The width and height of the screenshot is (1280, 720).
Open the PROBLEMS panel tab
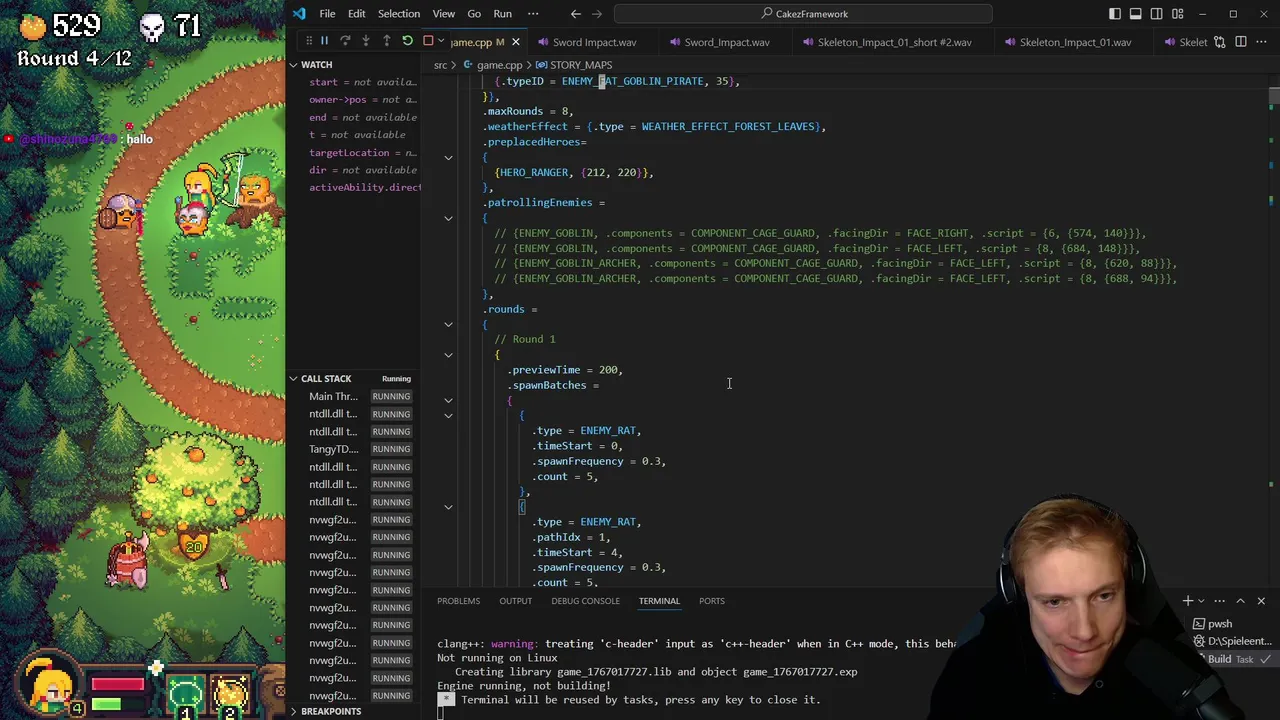click(x=458, y=601)
